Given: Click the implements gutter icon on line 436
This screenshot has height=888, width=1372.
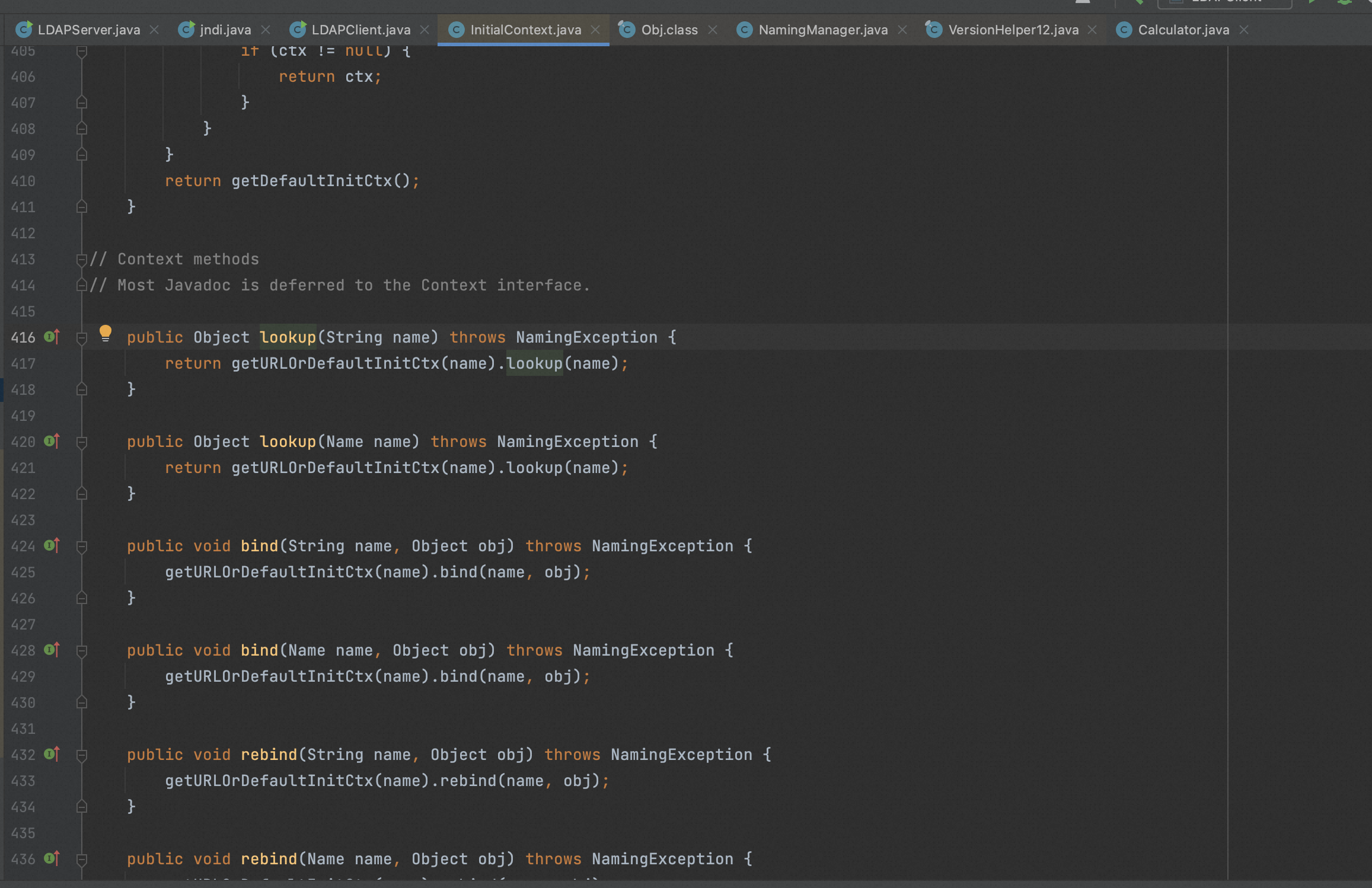Looking at the screenshot, I should (52, 858).
